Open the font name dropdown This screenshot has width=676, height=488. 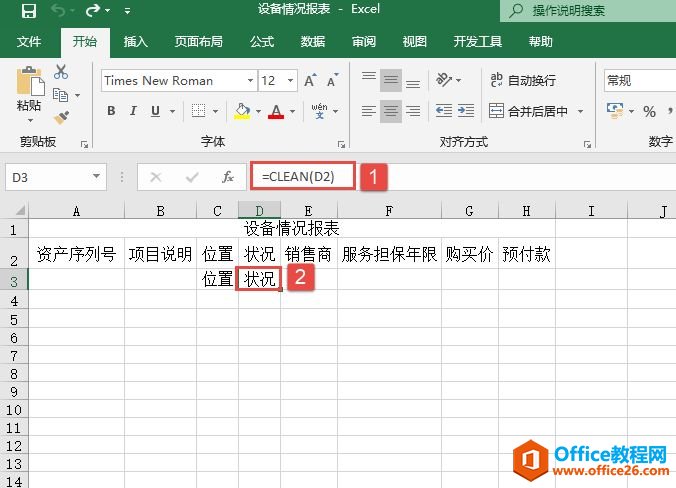click(x=250, y=81)
